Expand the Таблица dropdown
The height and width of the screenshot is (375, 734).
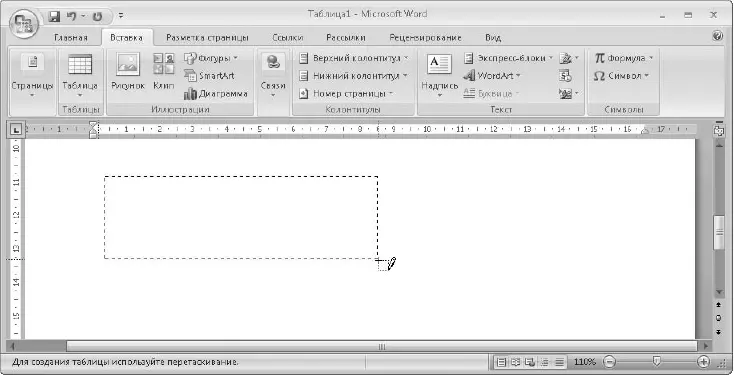[x=80, y=76]
